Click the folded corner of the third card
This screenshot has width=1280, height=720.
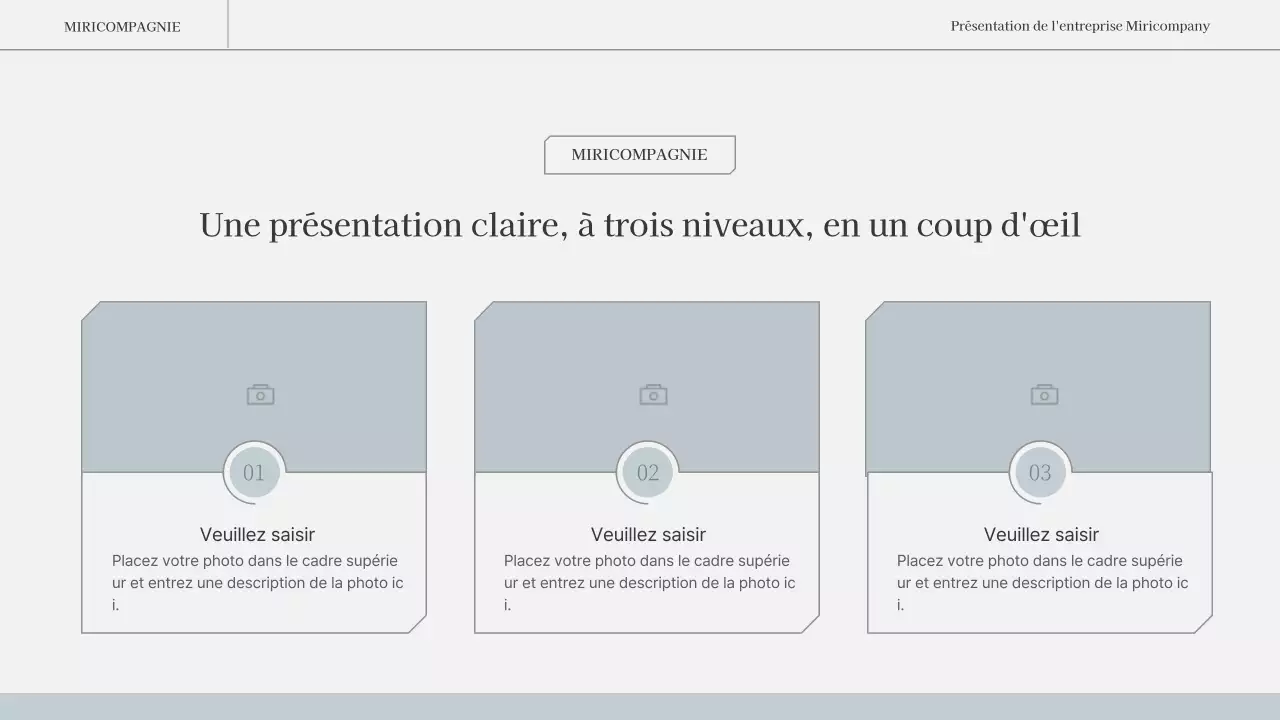pyautogui.click(x=1200, y=622)
